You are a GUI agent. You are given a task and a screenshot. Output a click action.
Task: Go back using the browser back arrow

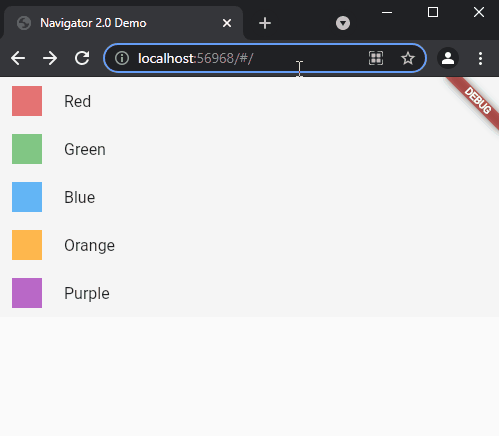pyautogui.click(x=18, y=58)
